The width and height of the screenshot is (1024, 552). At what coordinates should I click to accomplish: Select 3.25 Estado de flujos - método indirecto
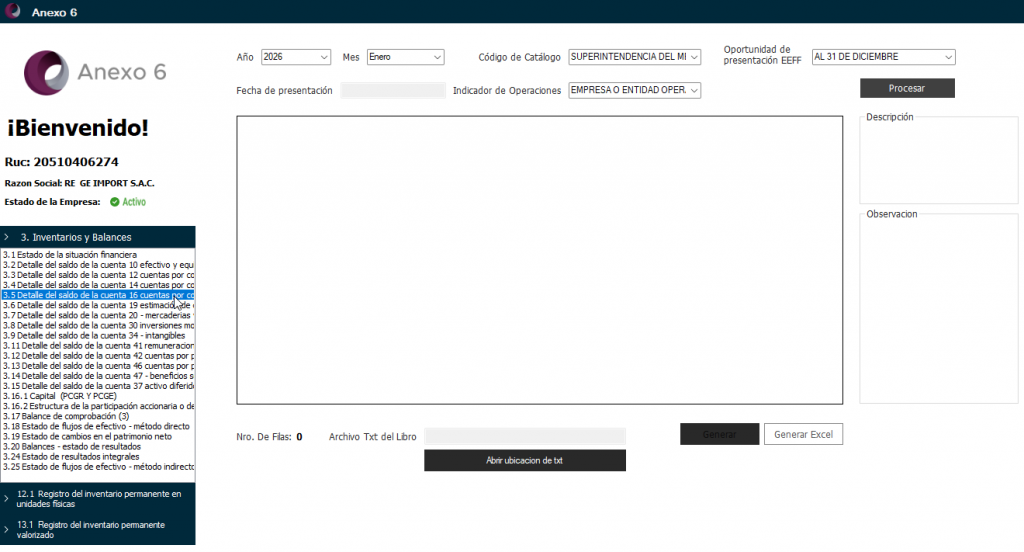coord(98,467)
